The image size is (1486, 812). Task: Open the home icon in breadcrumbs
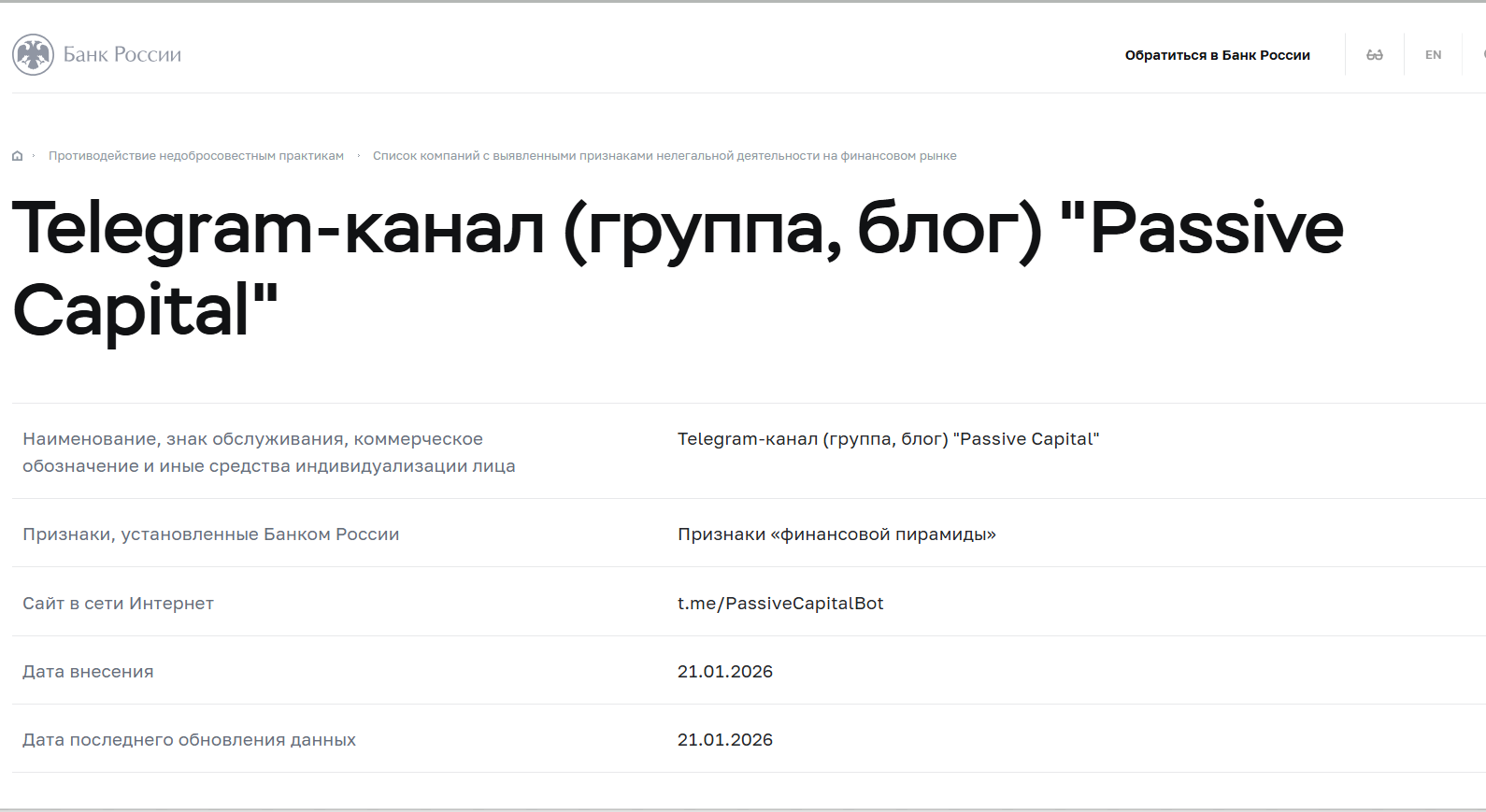coord(17,156)
